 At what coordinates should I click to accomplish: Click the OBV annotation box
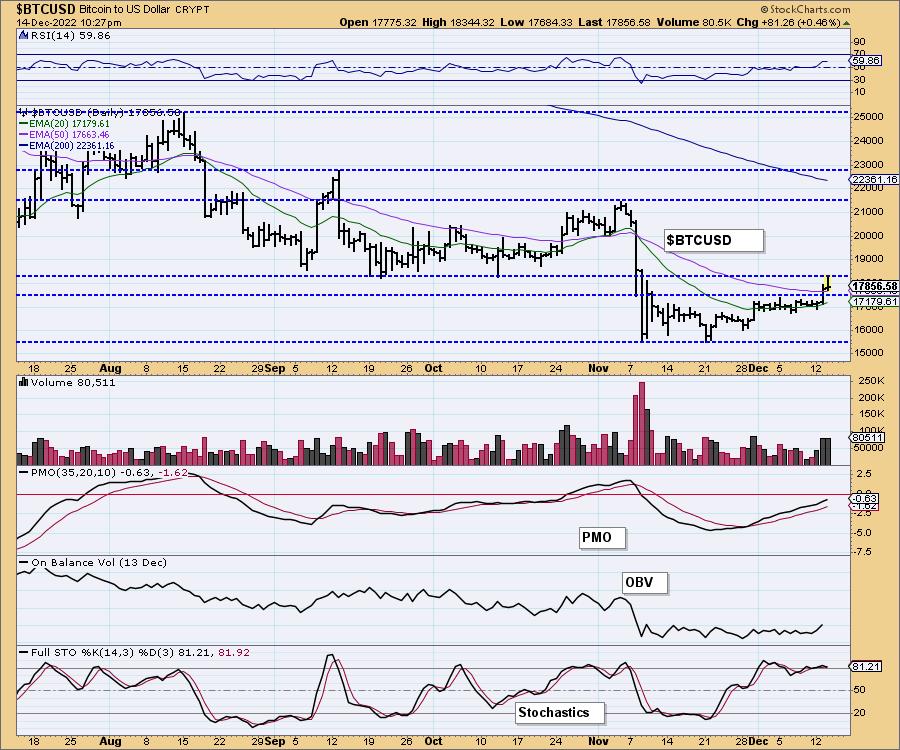click(x=645, y=582)
